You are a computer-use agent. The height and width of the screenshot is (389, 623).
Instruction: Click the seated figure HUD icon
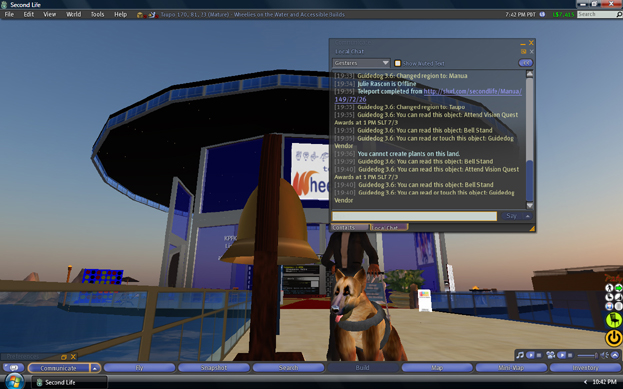[x=609, y=297]
